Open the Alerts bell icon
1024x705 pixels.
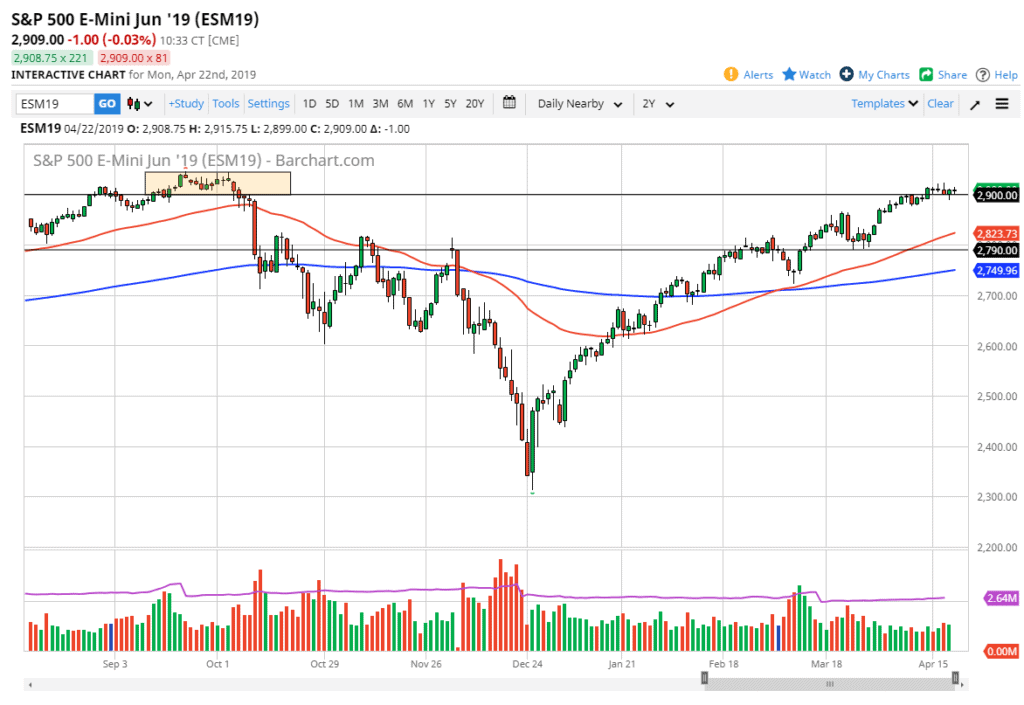[x=731, y=75]
